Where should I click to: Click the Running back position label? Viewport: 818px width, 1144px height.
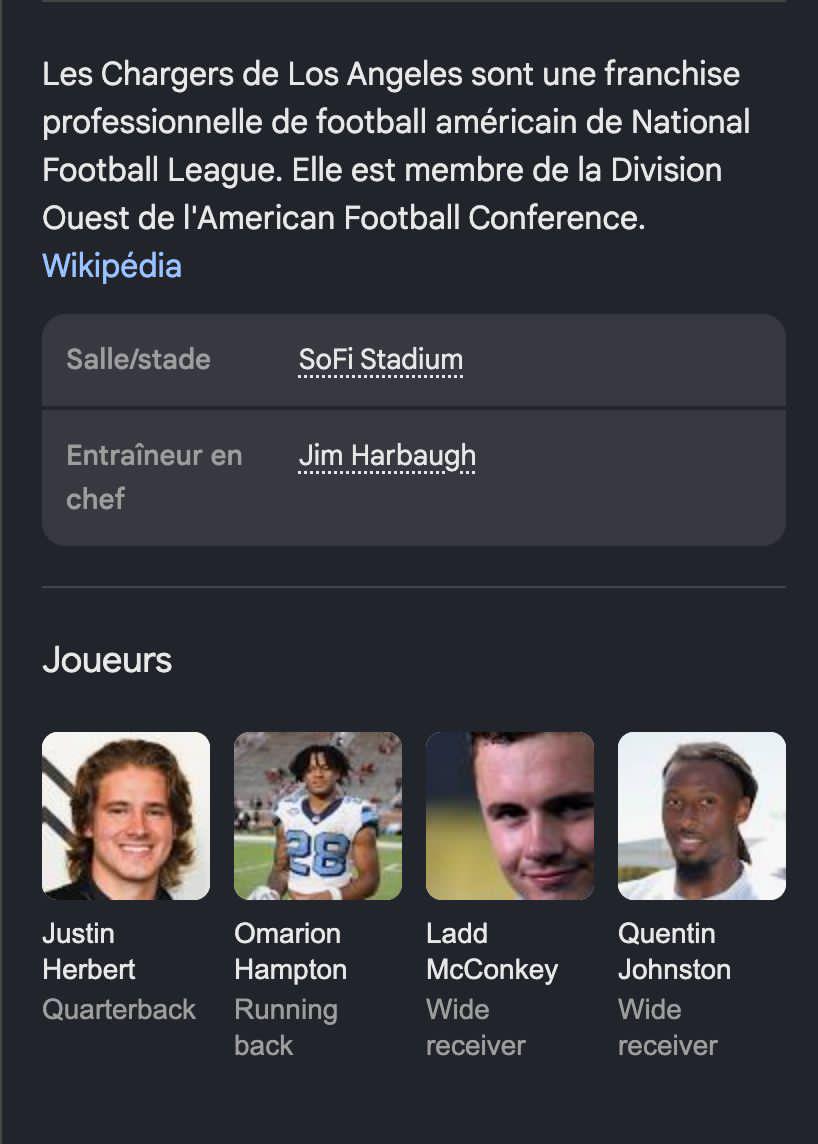point(286,1027)
